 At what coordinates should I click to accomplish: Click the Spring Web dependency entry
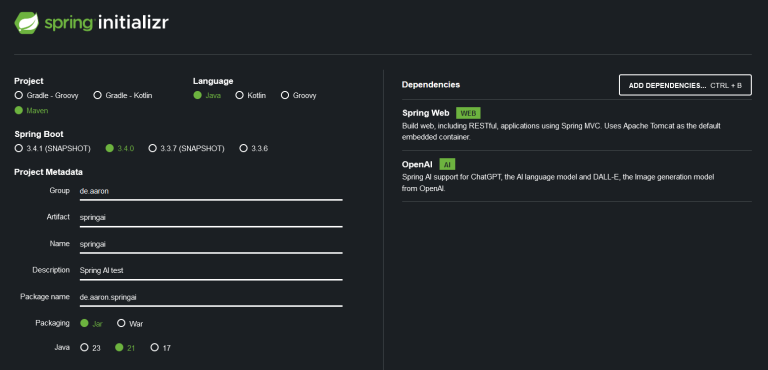click(x=576, y=125)
